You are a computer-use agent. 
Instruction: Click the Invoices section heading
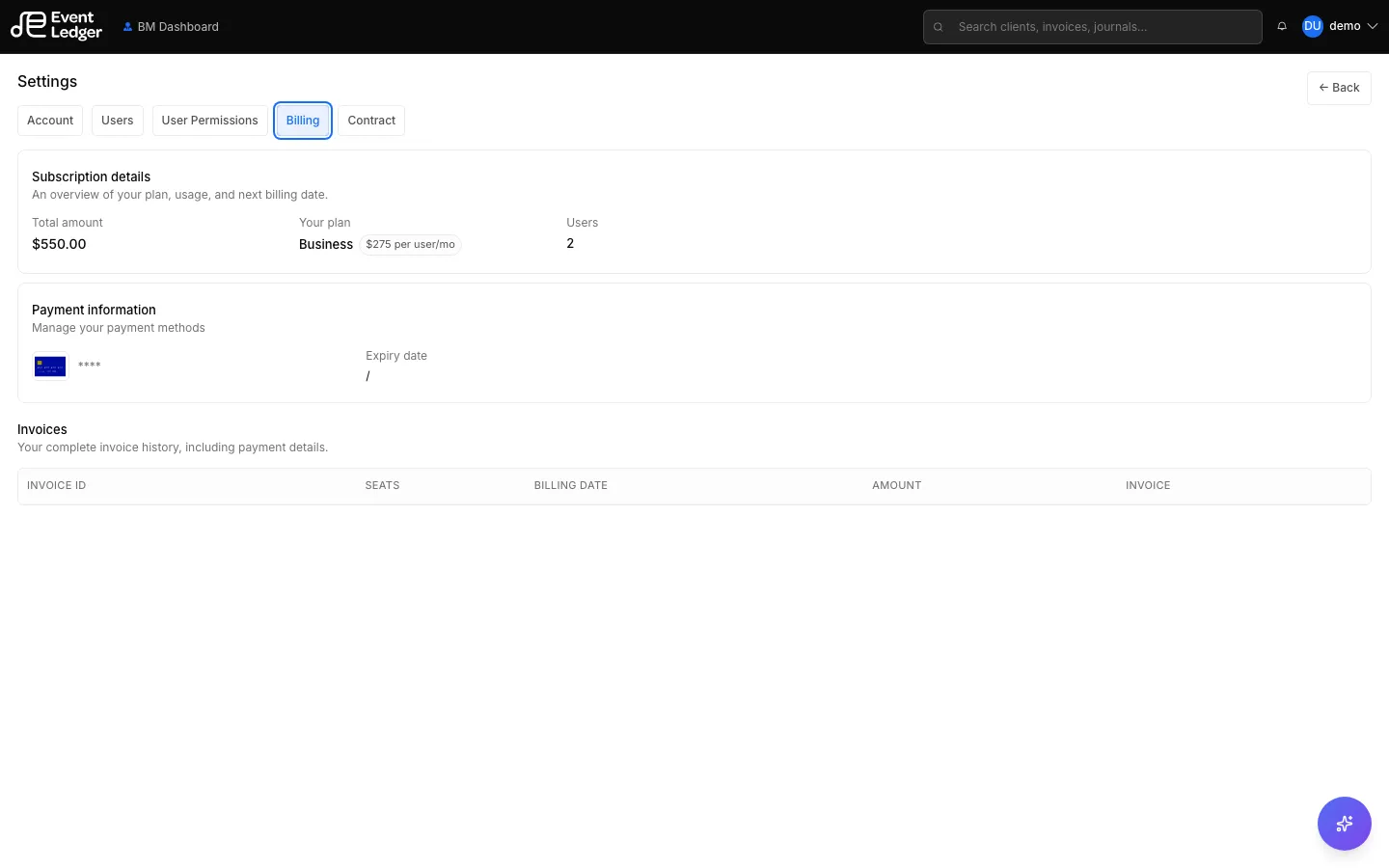(x=42, y=429)
